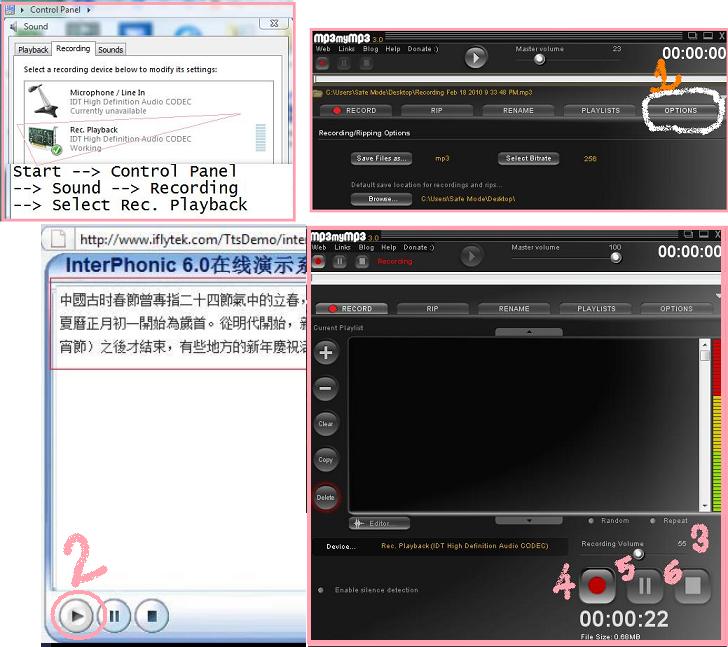Open RENAME tab in lower mp3mymp3 window

pyautogui.click(x=514, y=309)
